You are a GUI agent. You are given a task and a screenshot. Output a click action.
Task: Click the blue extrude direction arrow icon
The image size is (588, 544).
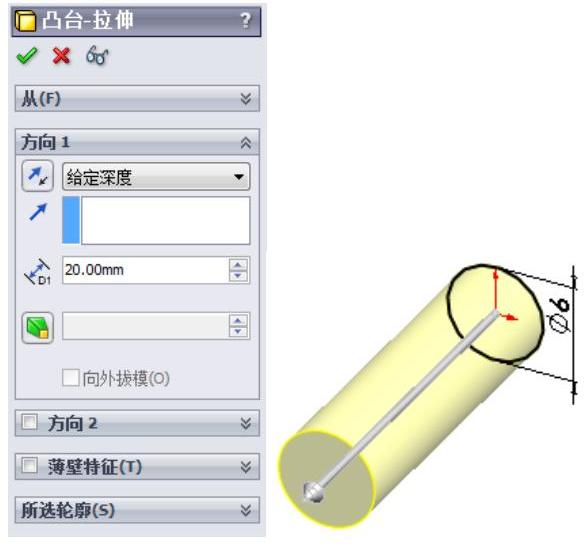coord(38,211)
